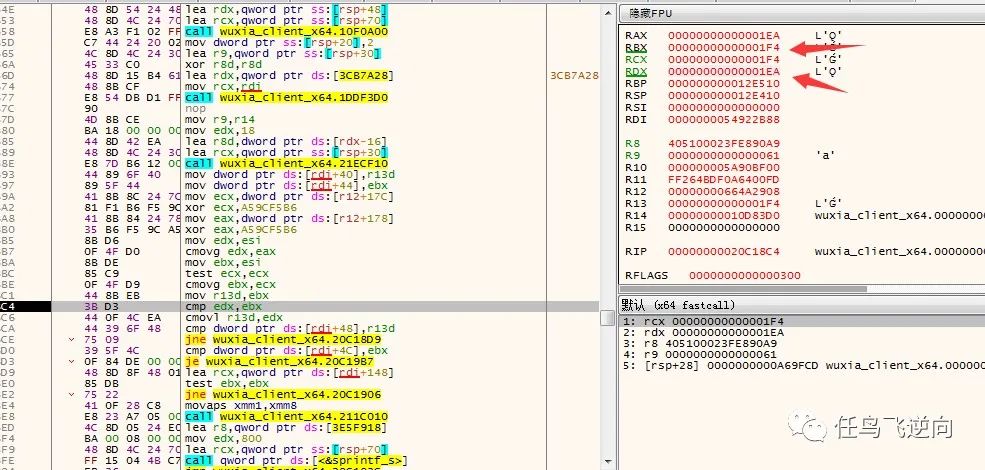Select argument row 5: [rsp+28]
Image resolution: width=985 pixels, height=470 pixels.
click(802, 365)
